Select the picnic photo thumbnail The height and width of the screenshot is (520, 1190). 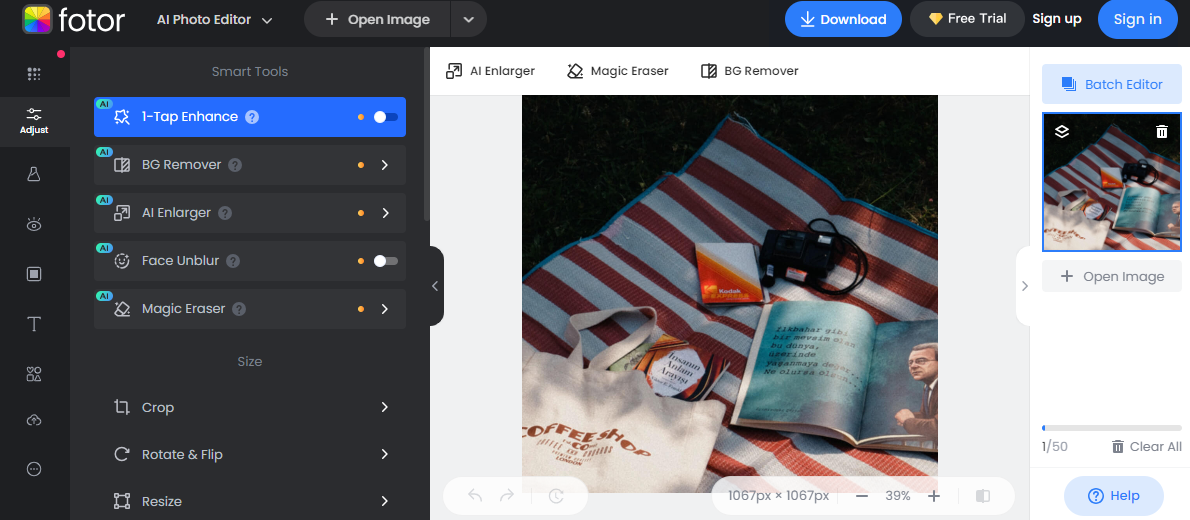point(1112,182)
